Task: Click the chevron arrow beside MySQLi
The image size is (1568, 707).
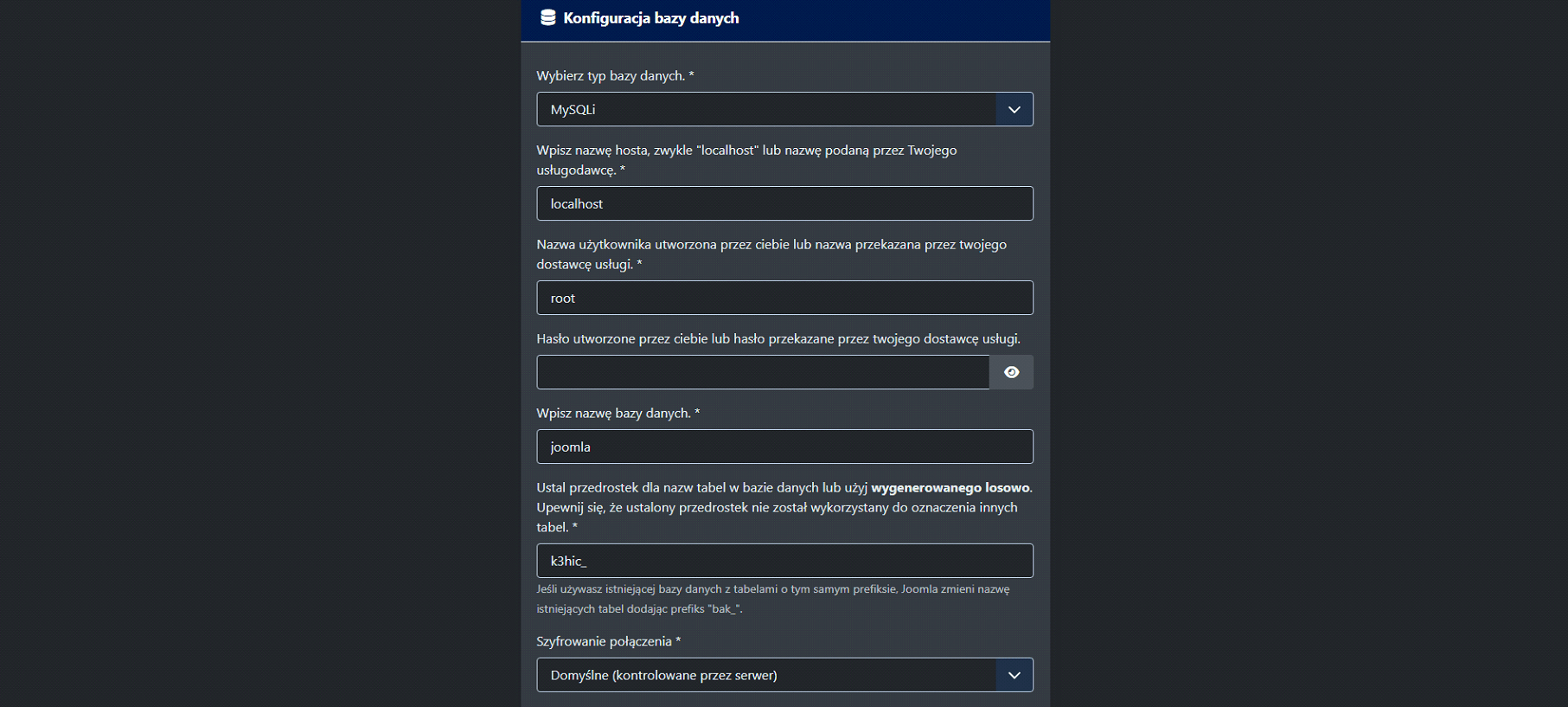Action: [1014, 110]
